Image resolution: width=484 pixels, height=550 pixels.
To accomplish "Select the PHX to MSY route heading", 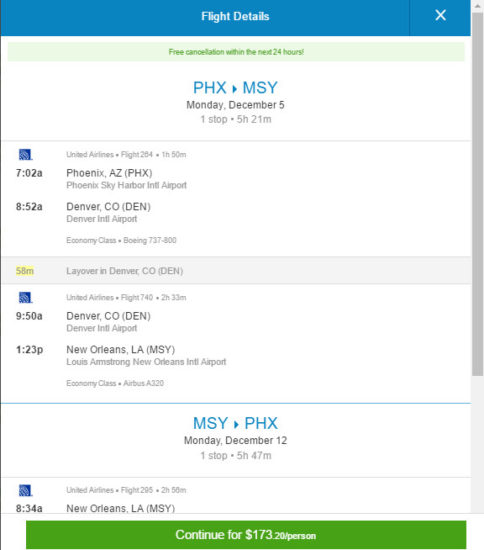I will click(235, 88).
